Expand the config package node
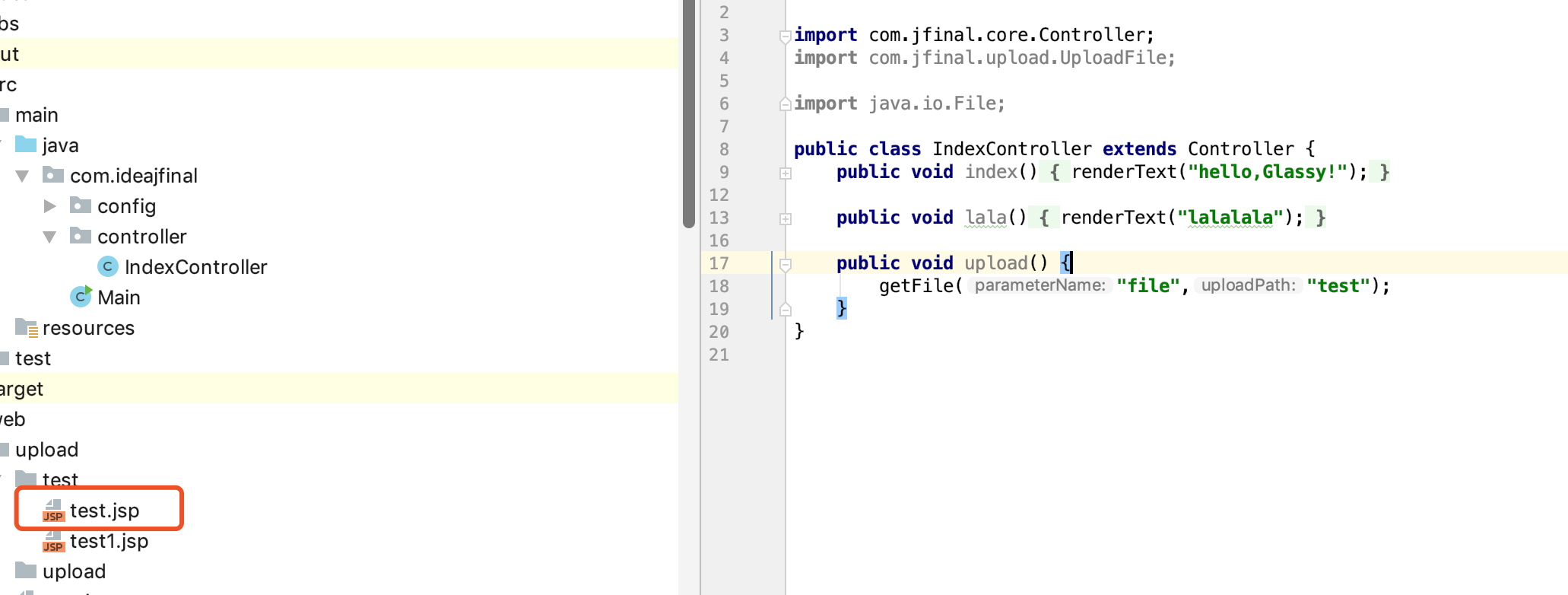Viewport: 1568px width, 595px height. click(x=50, y=206)
